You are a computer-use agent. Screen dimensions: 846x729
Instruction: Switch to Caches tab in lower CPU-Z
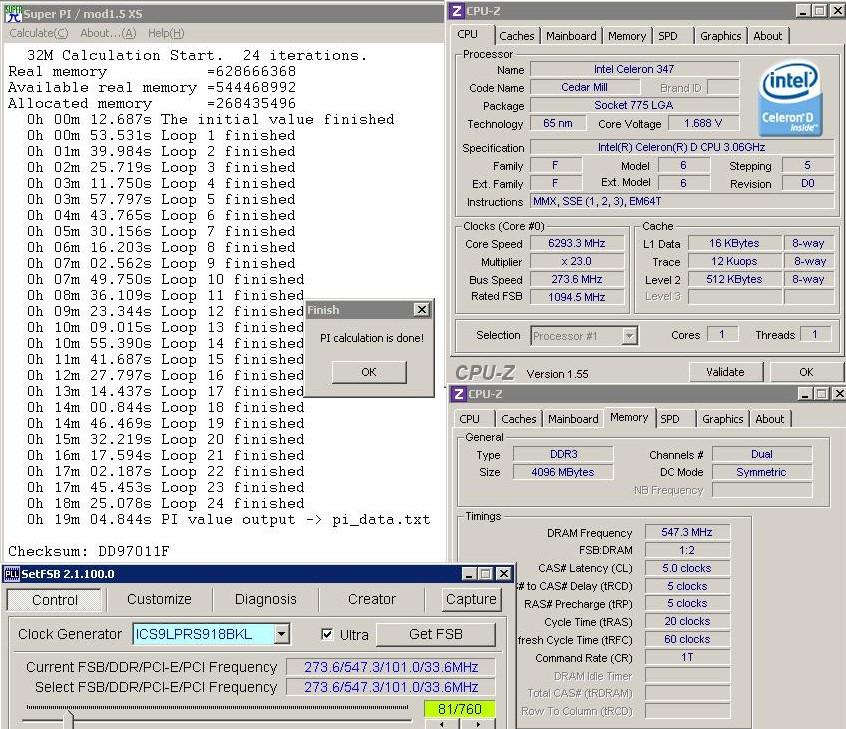[518, 419]
